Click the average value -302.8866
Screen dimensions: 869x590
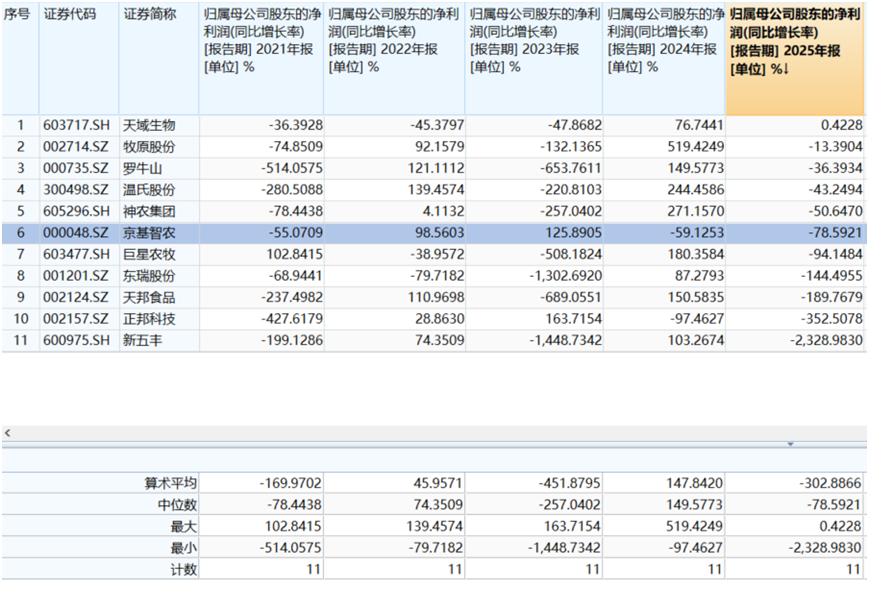(830, 483)
